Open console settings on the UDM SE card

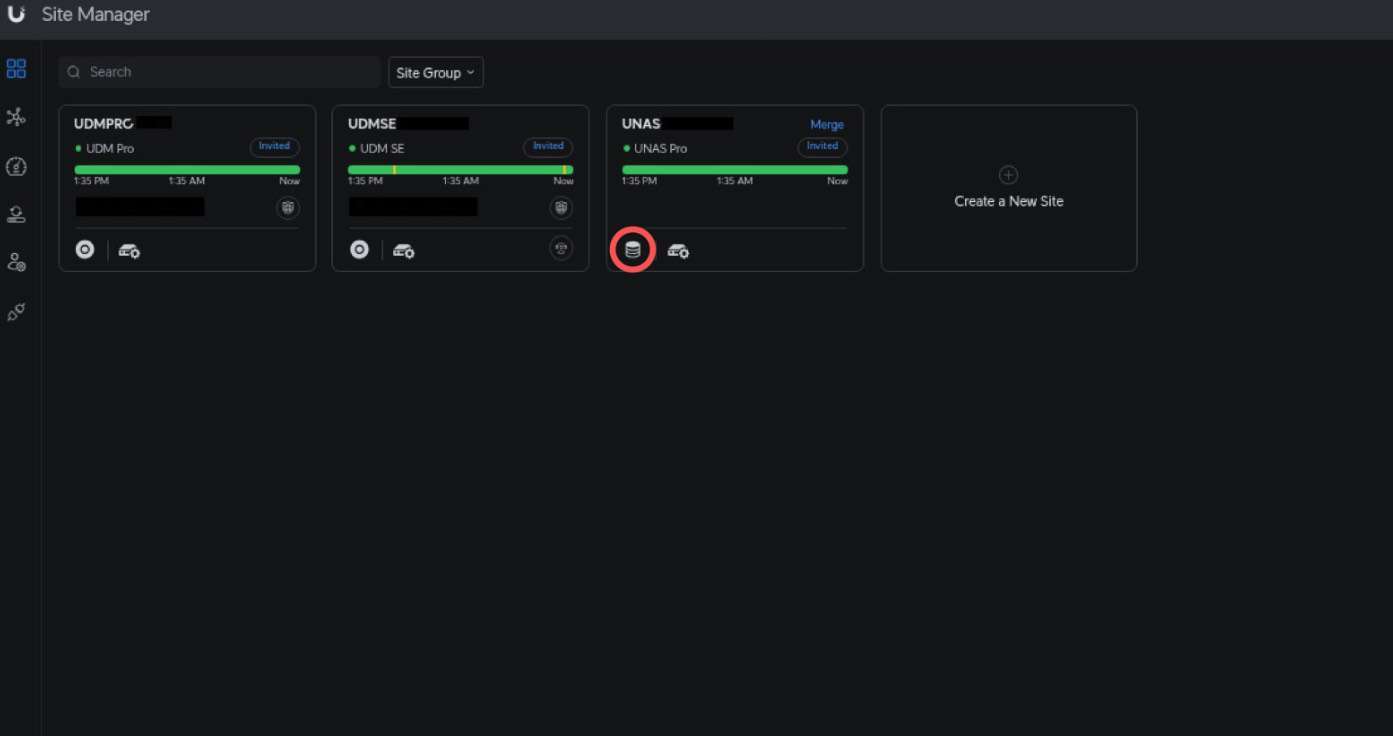pos(403,251)
